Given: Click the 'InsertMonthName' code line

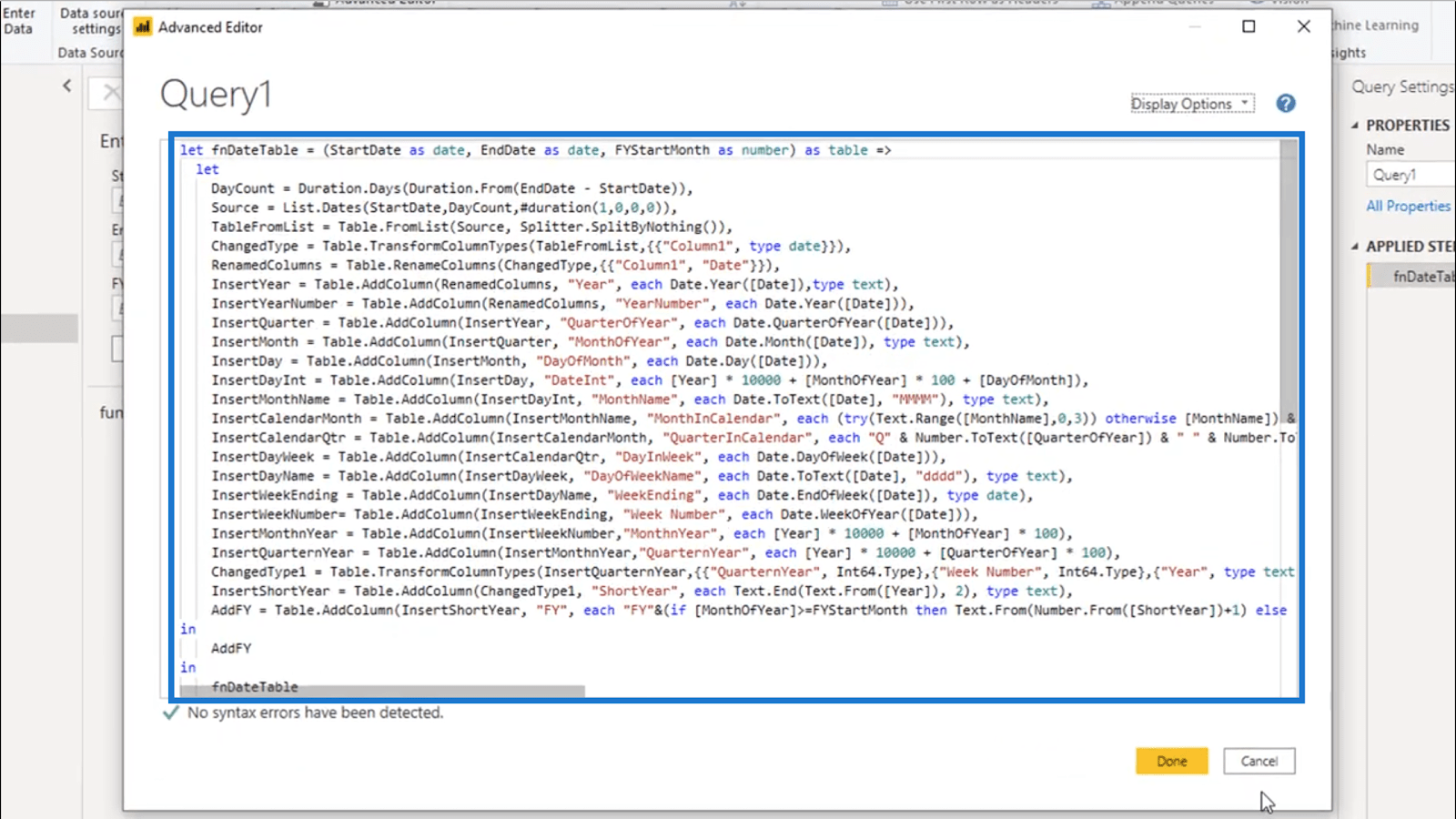Looking at the screenshot, I should tap(630, 399).
